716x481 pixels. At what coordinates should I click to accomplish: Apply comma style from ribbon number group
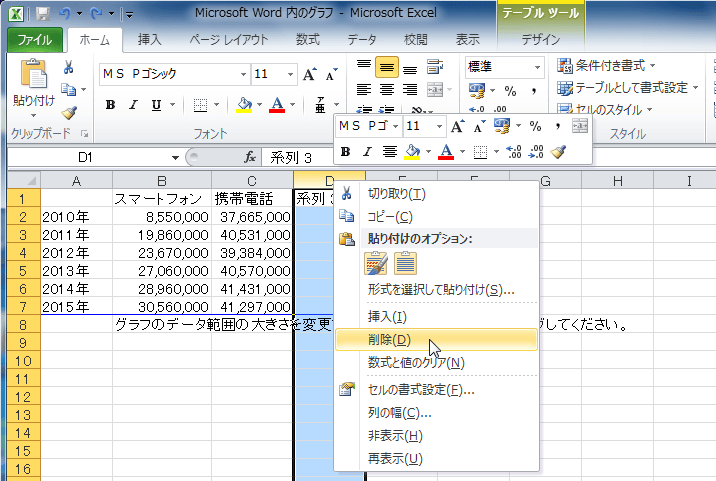point(533,90)
